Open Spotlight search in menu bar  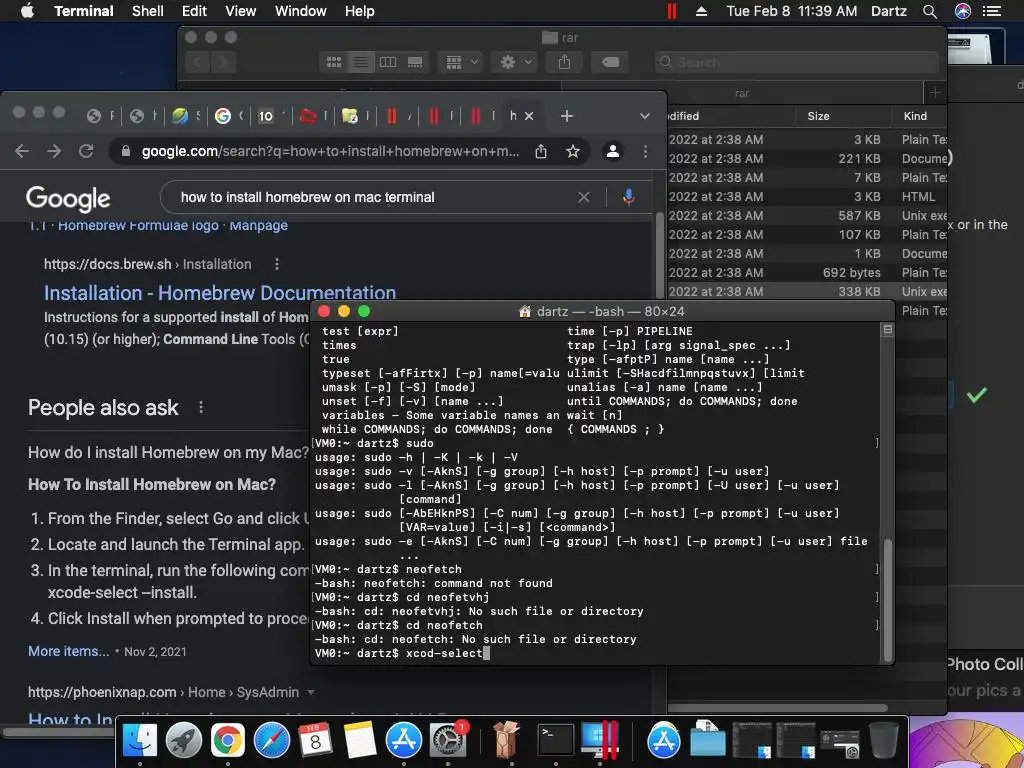point(930,11)
